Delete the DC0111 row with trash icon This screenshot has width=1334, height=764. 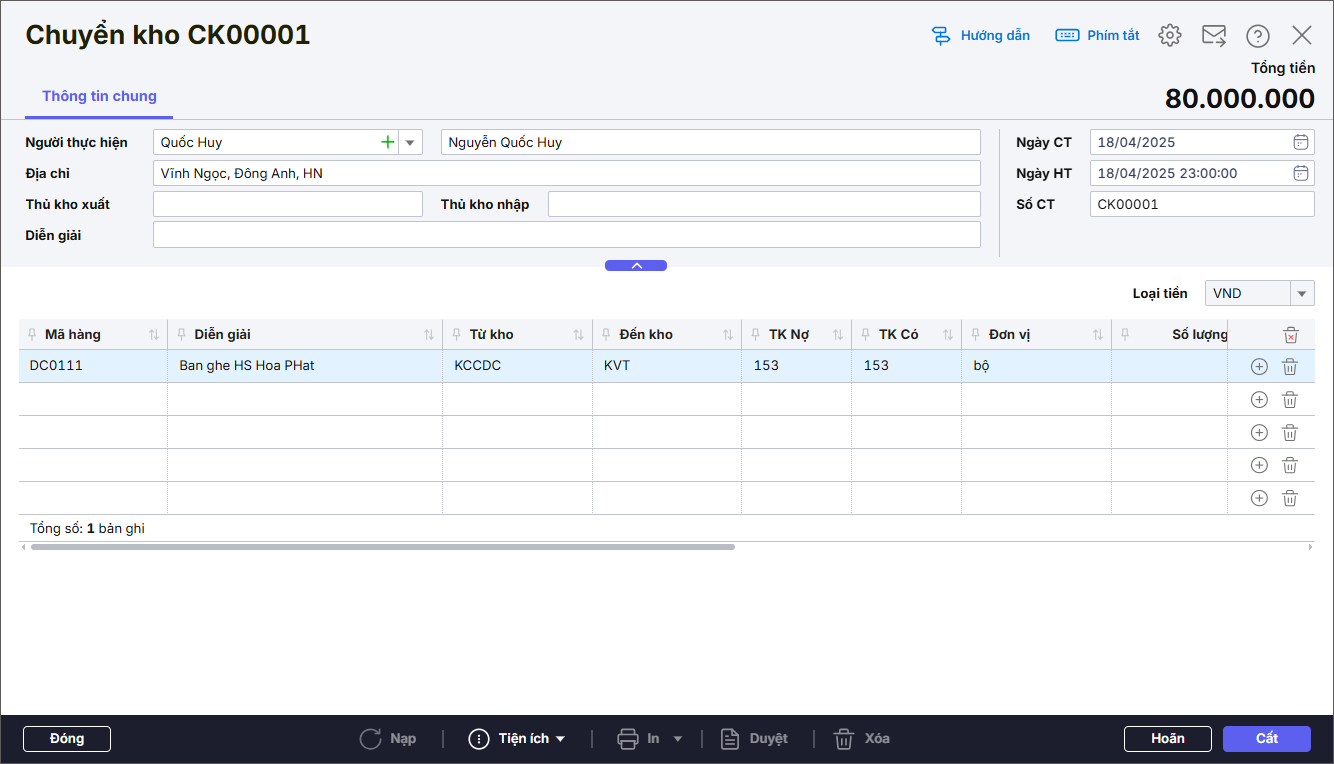coord(1290,366)
